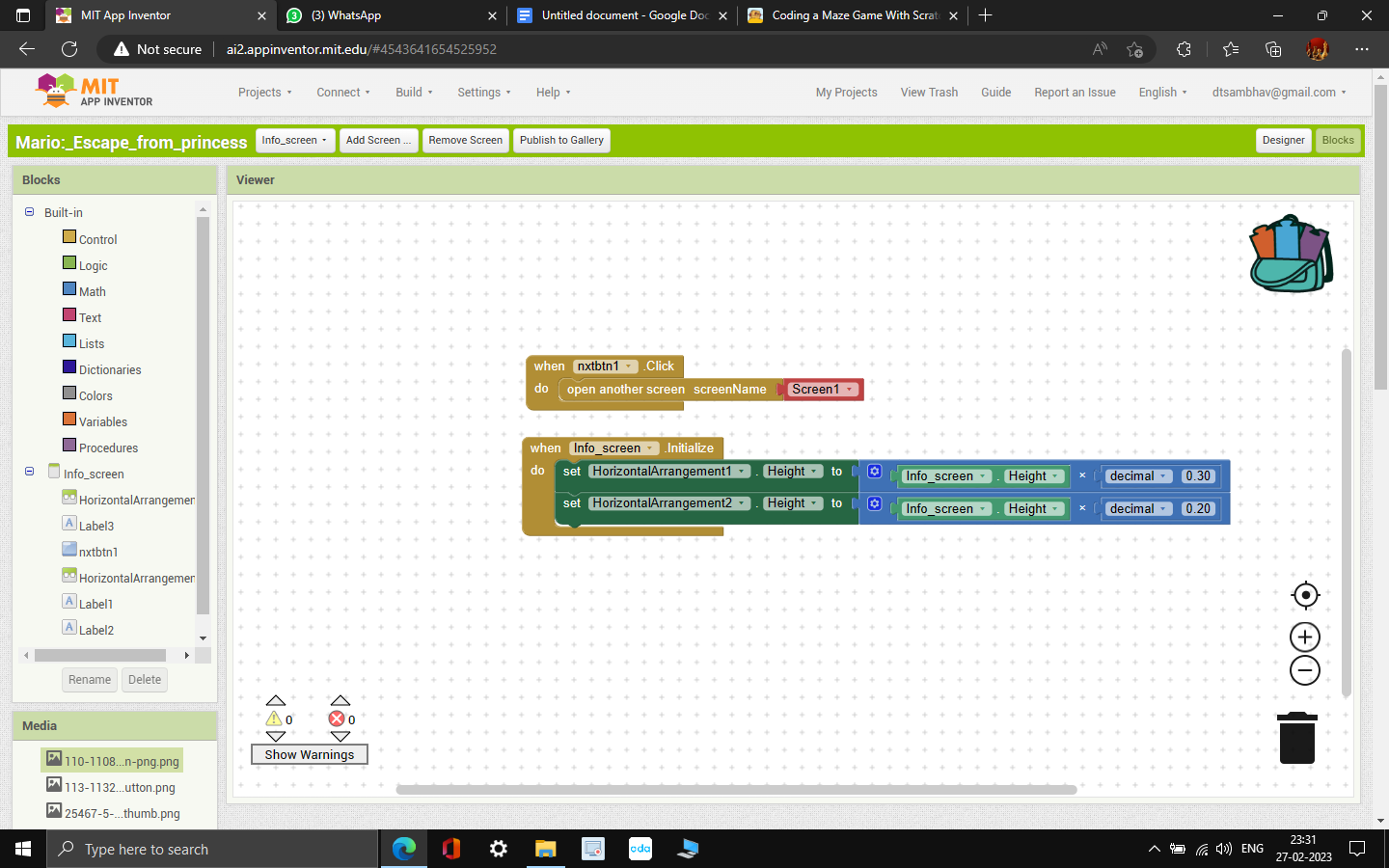The image size is (1389, 868).
Task: Open the View Trash link
Action: tap(929, 93)
